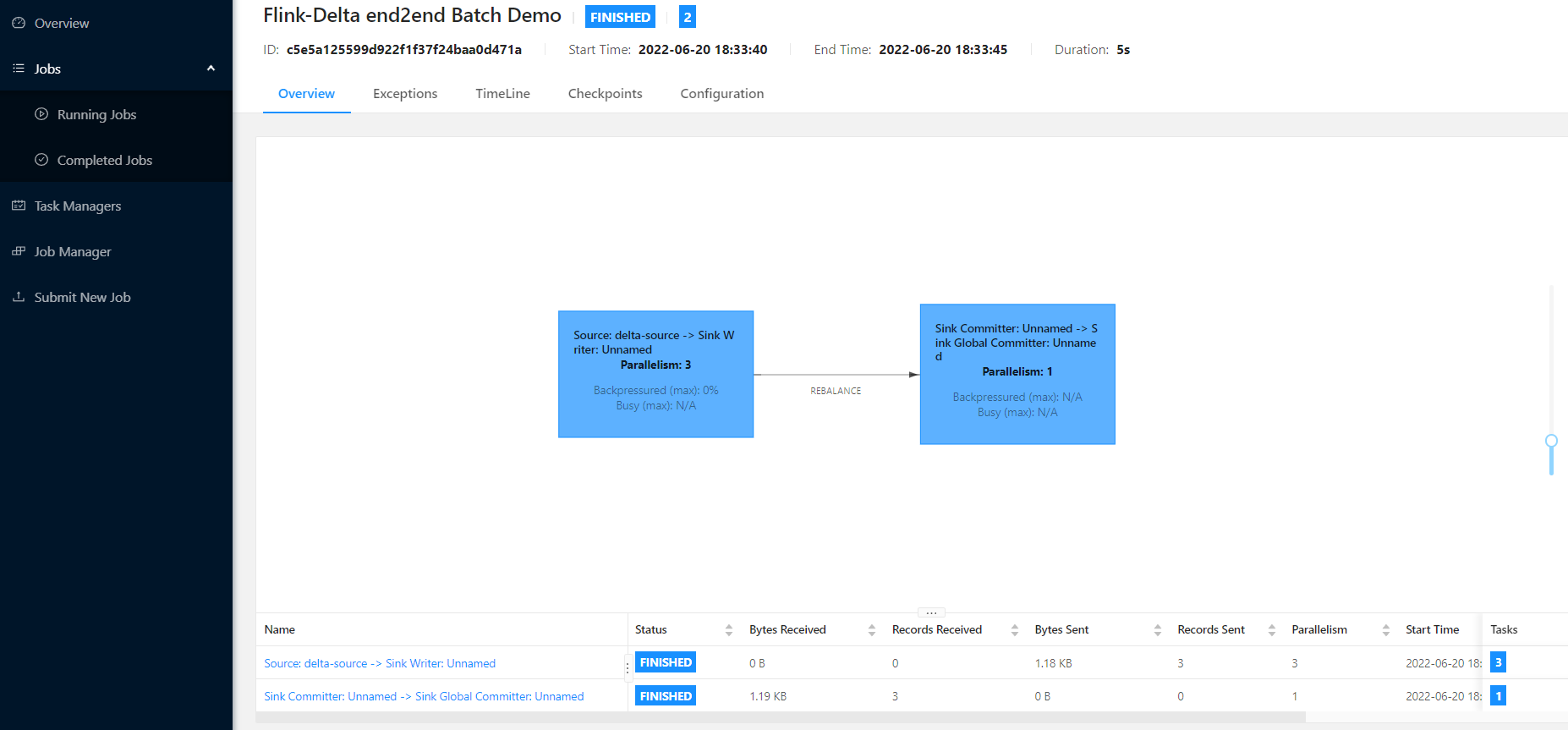
Task: Click the Running Jobs play-circle icon
Action: (x=41, y=114)
